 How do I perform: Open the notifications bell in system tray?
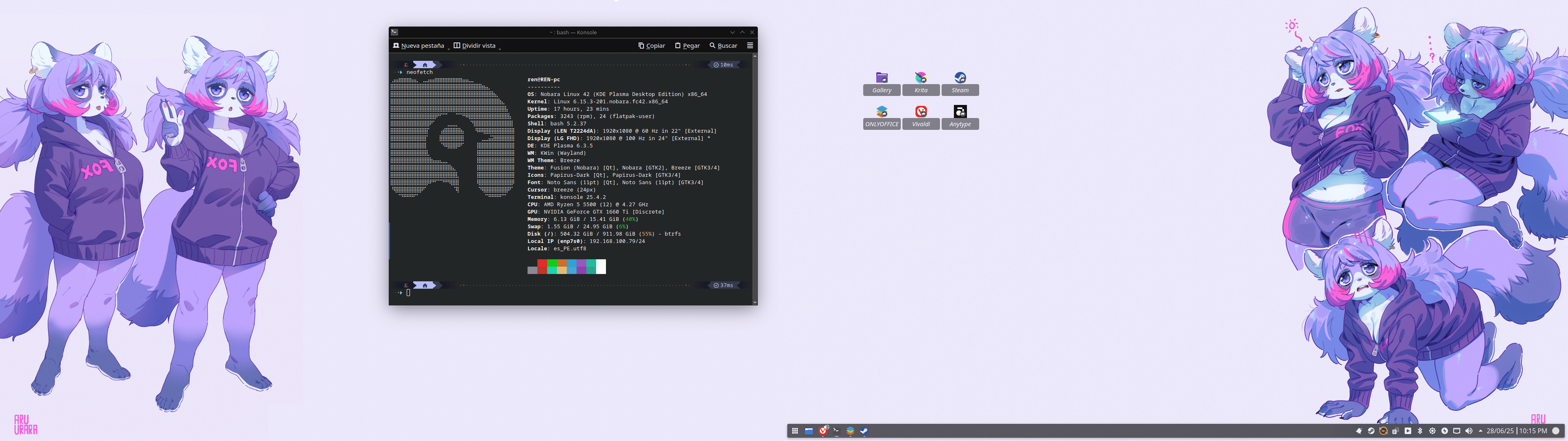[x=1359, y=431]
